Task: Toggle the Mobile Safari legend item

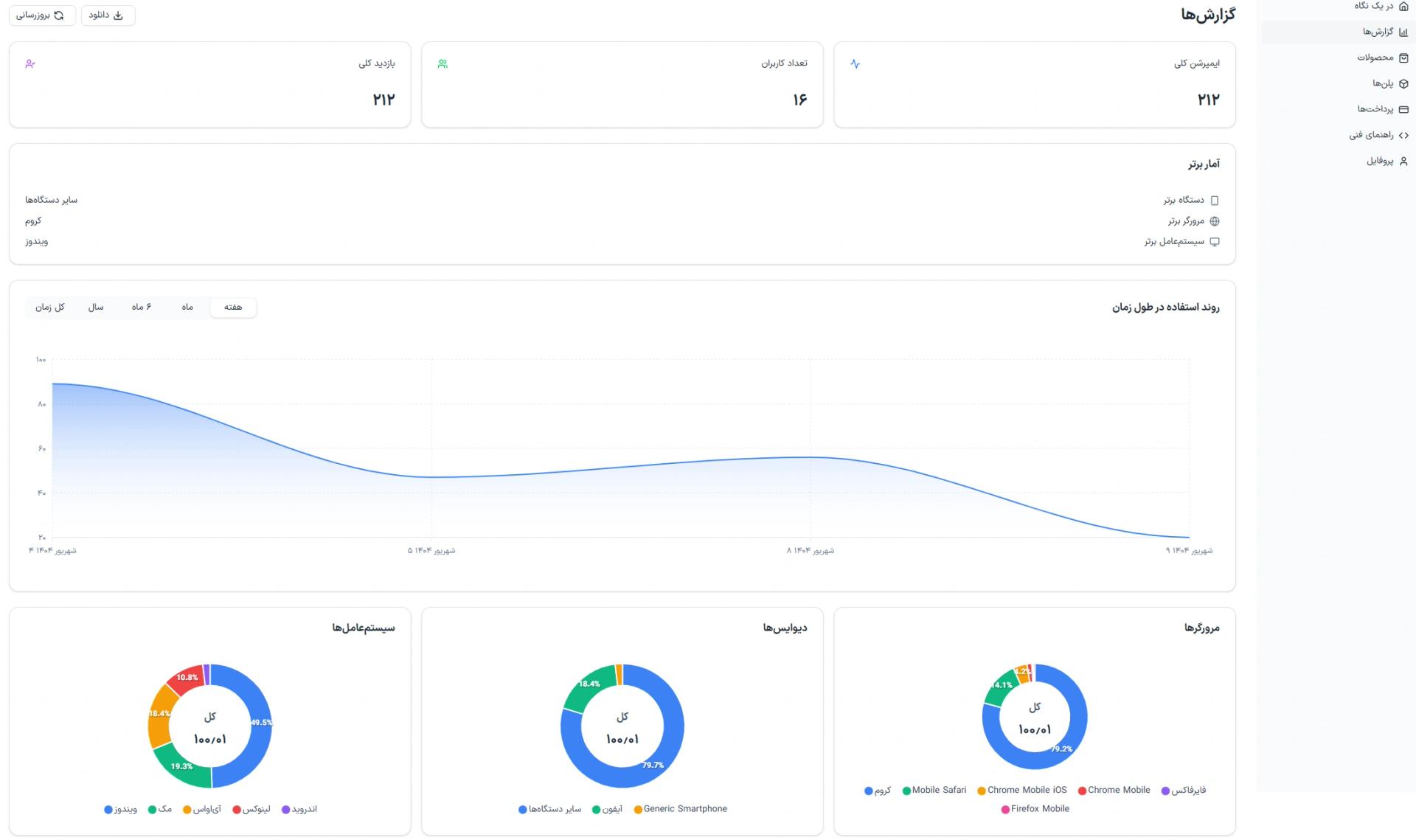Action: coord(934,791)
